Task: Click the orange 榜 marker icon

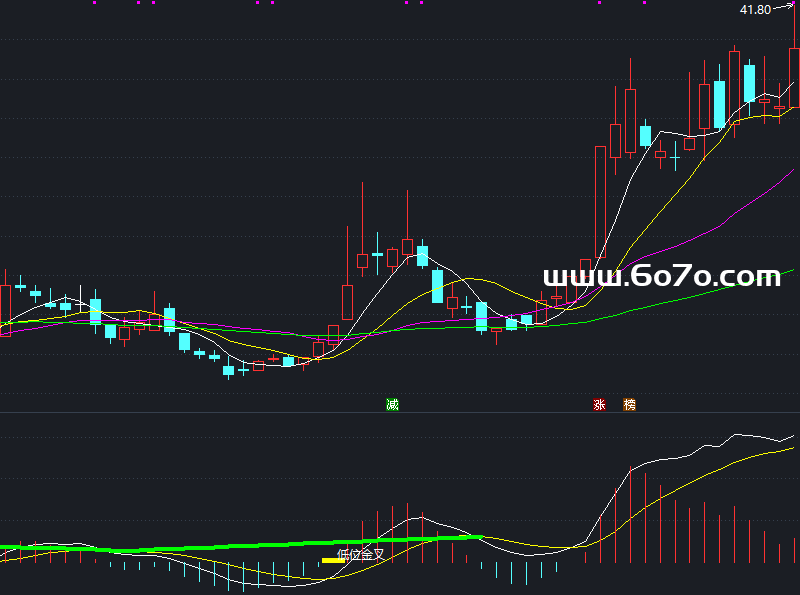Action: pos(629,405)
